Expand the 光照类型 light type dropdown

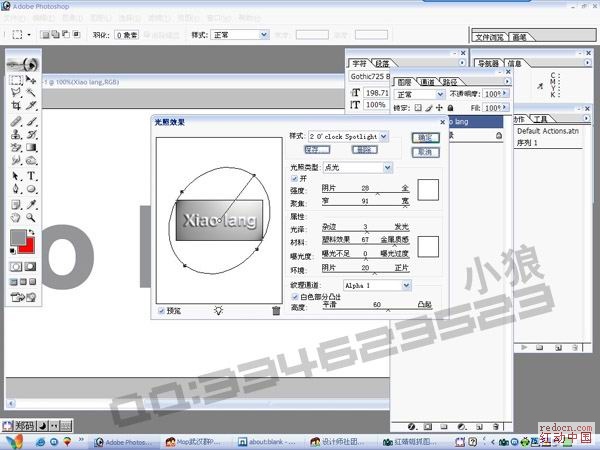click(x=387, y=167)
